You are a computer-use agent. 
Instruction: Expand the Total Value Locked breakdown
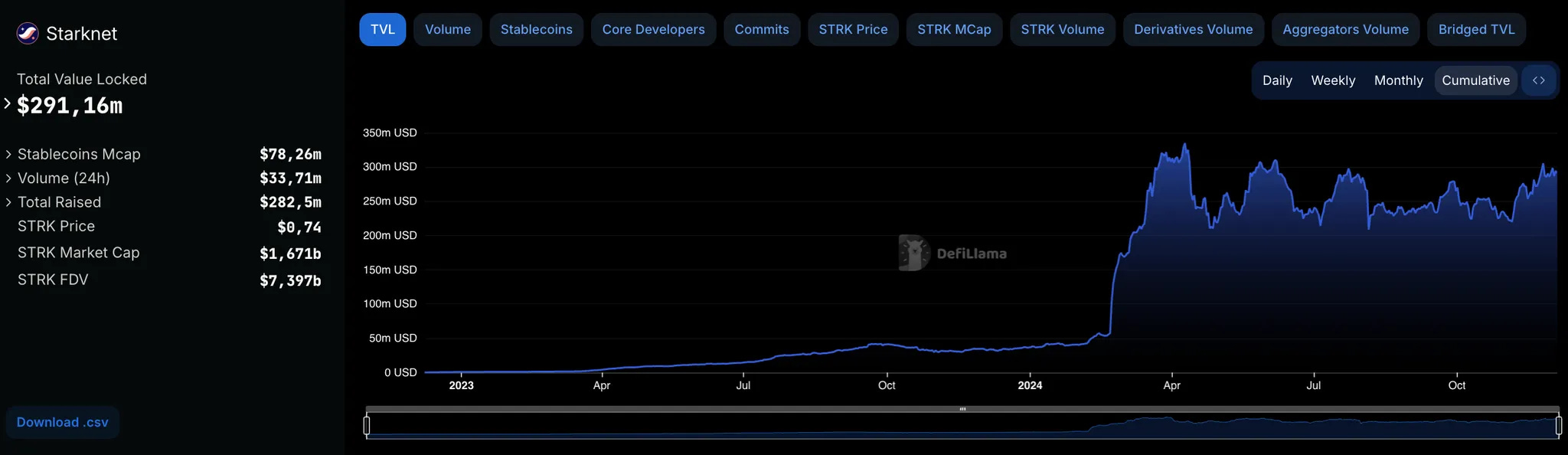click(x=8, y=103)
